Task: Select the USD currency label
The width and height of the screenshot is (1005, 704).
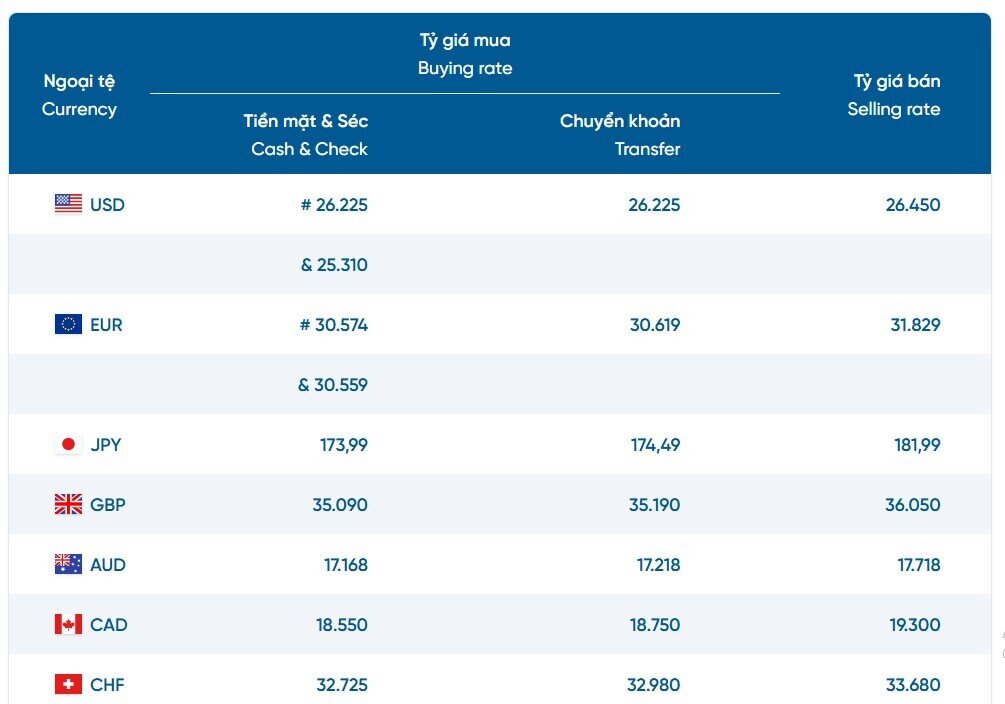Action: coord(107,205)
